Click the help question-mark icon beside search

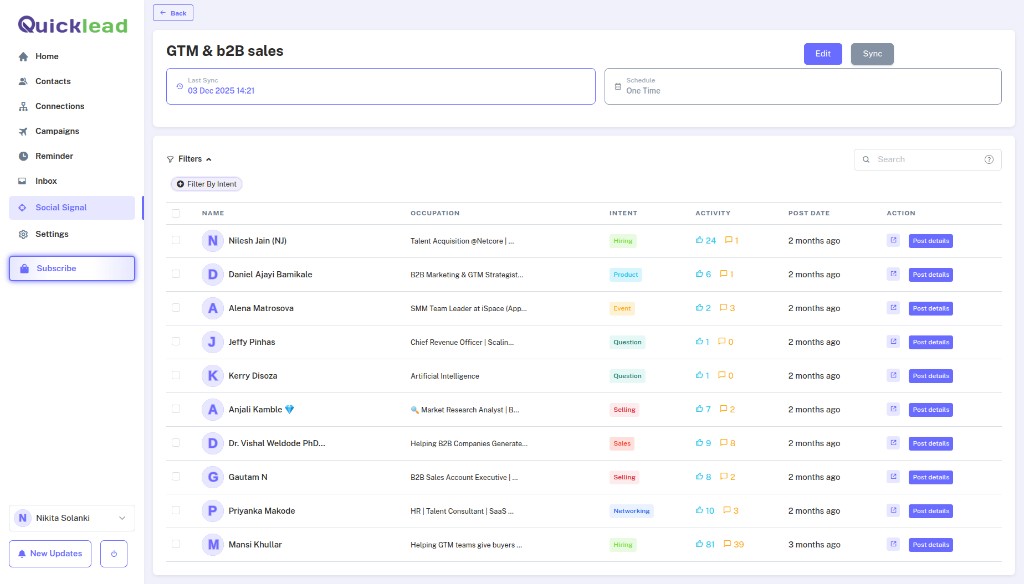click(x=989, y=159)
